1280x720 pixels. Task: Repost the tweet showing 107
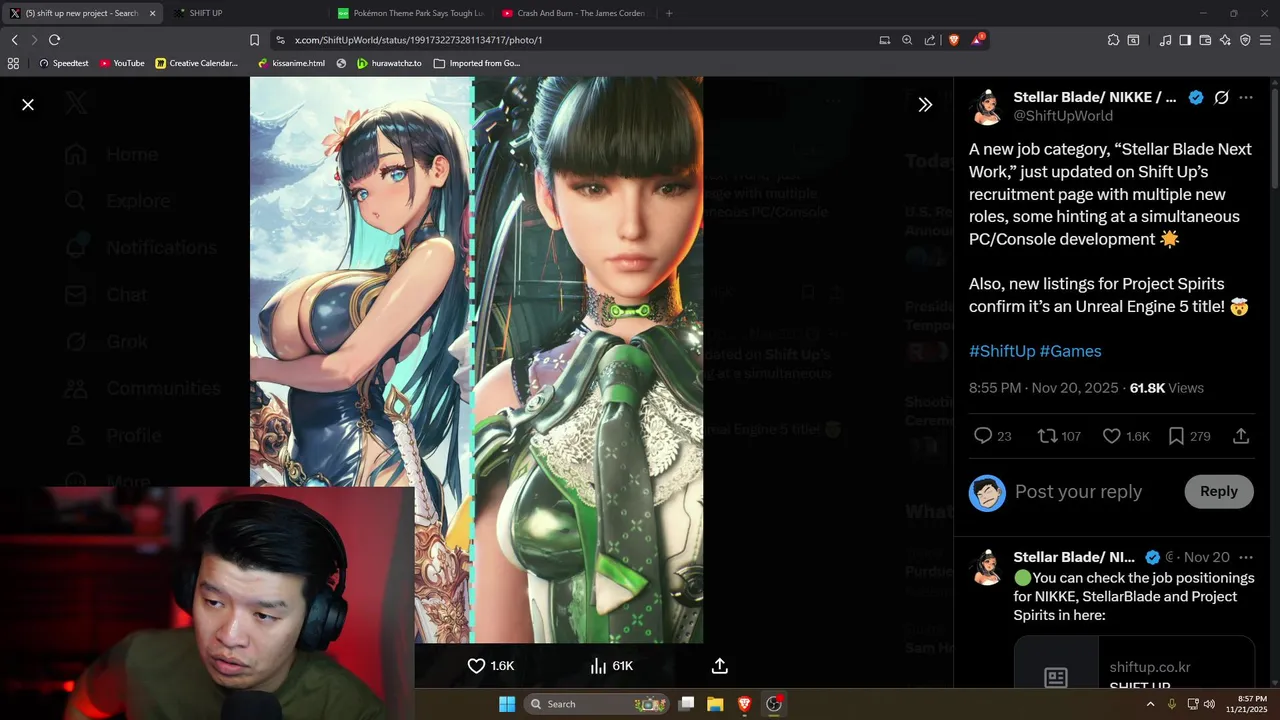pos(1059,436)
